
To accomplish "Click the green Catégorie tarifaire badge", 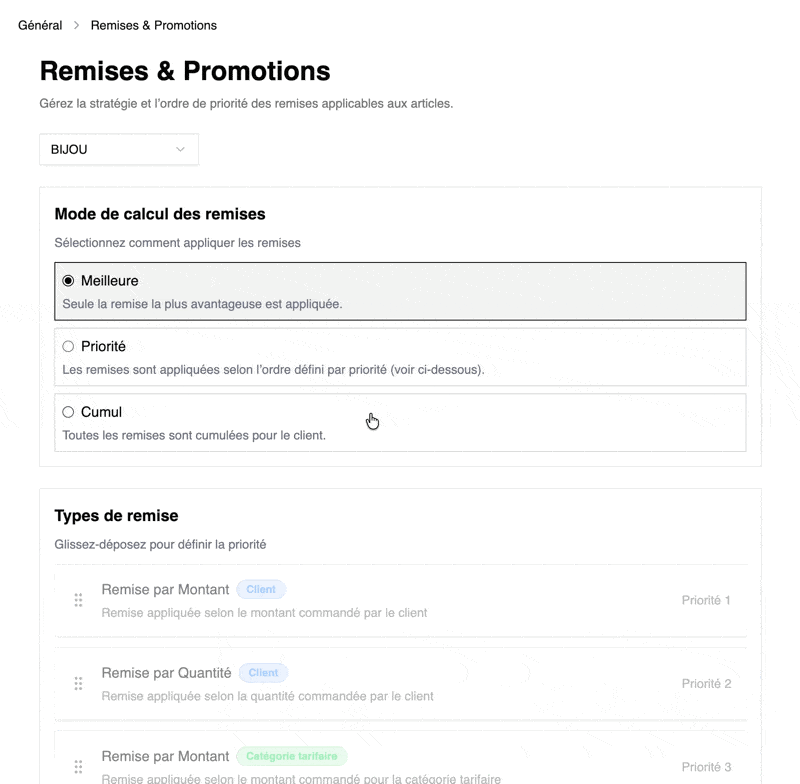I will pos(292,757).
